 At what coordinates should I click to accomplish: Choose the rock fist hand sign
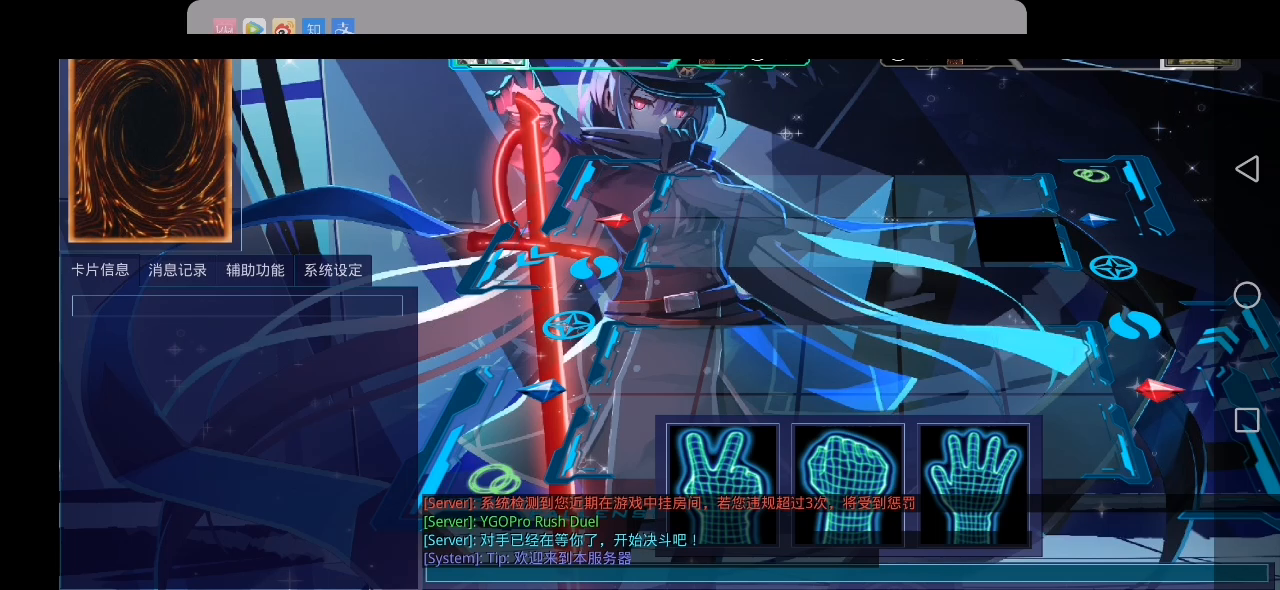[x=848, y=485]
